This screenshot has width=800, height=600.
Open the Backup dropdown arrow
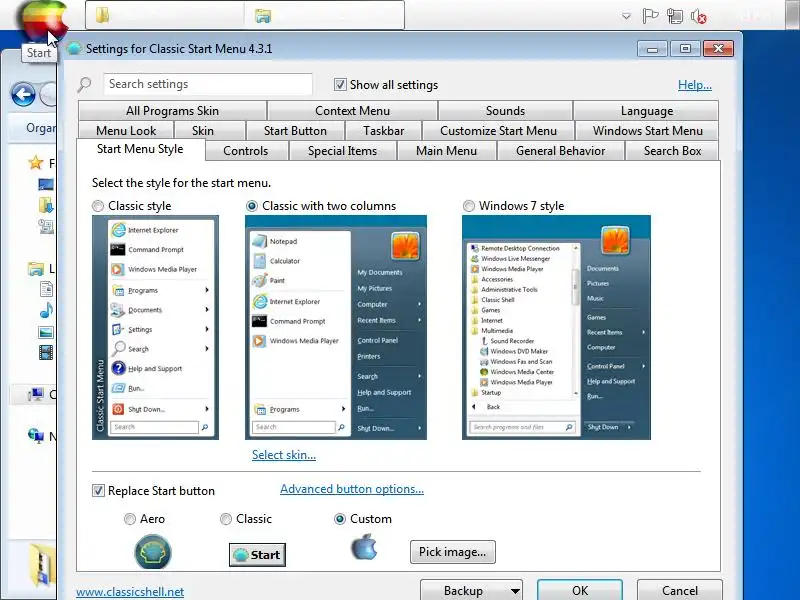pos(515,591)
